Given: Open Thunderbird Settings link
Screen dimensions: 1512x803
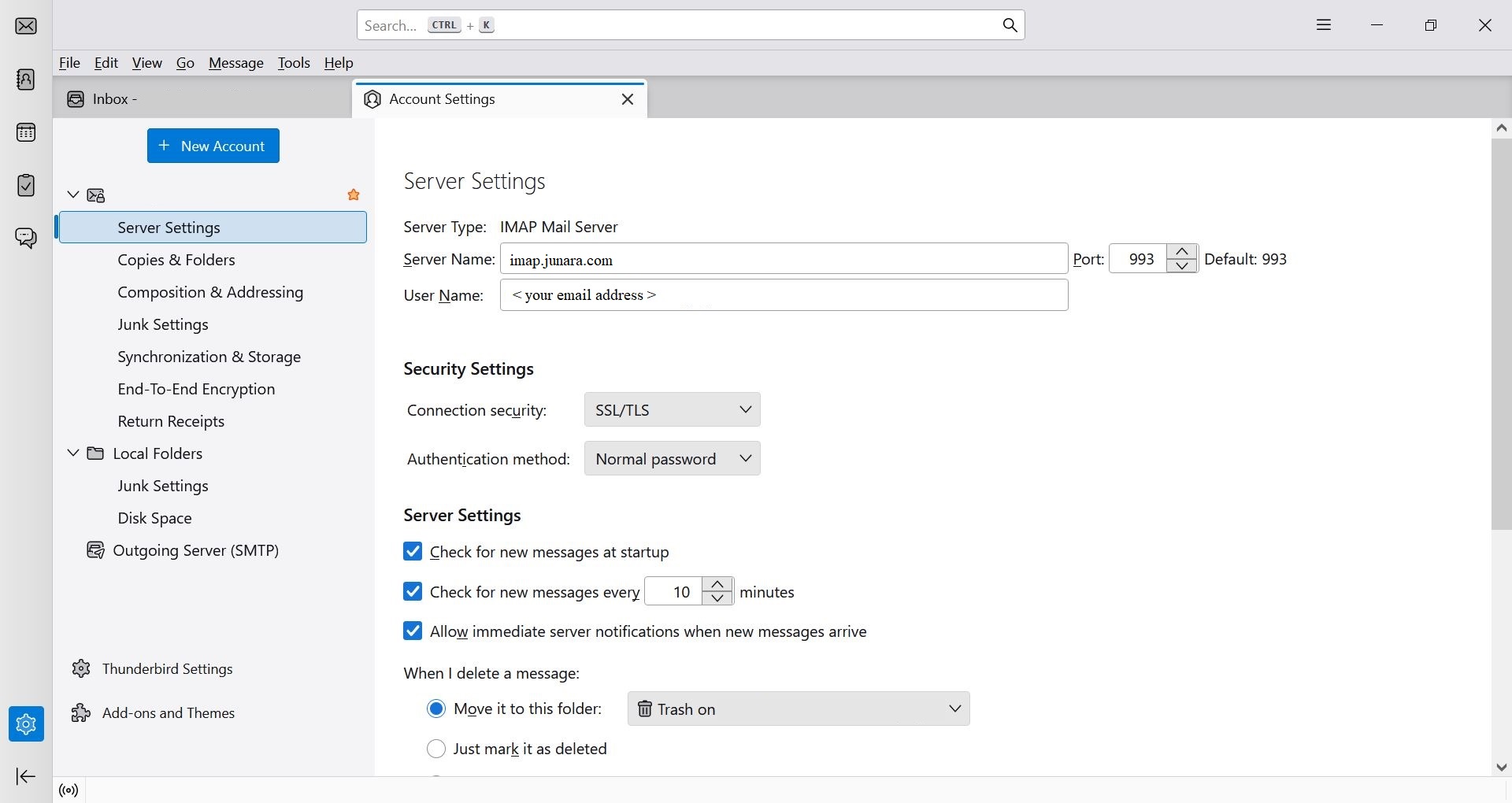Looking at the screenshot, I should [x=167, y=668].
